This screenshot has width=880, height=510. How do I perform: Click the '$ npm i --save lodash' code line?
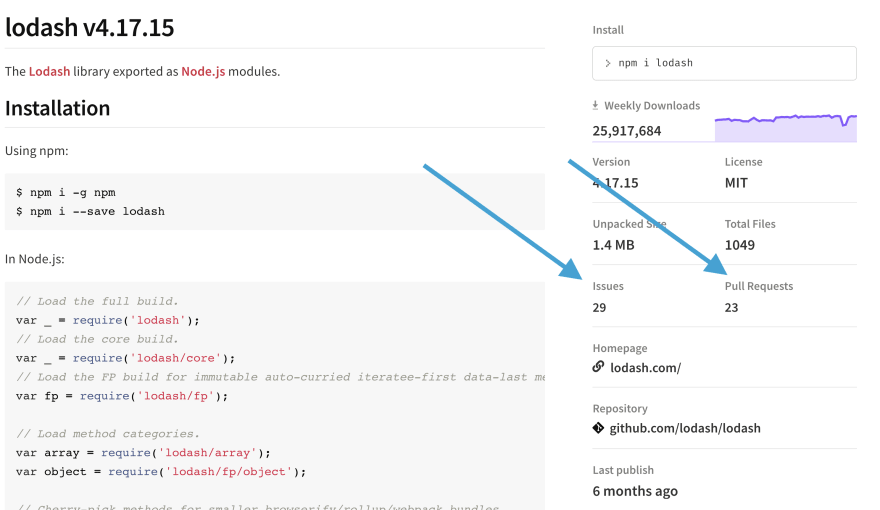tap(90, 212)
